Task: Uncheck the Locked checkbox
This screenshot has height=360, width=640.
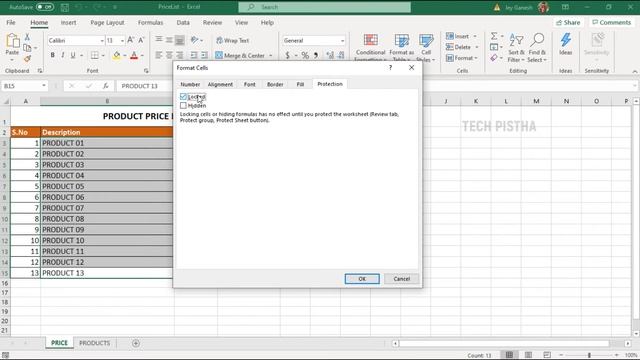Action: coord(183,97)
